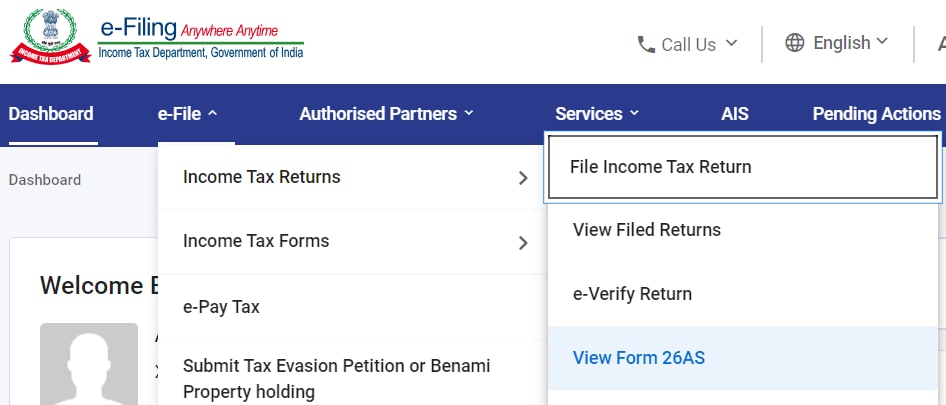Choose View Filed Returns option
This screenshot has height=405, width=946.
[647, 230]
